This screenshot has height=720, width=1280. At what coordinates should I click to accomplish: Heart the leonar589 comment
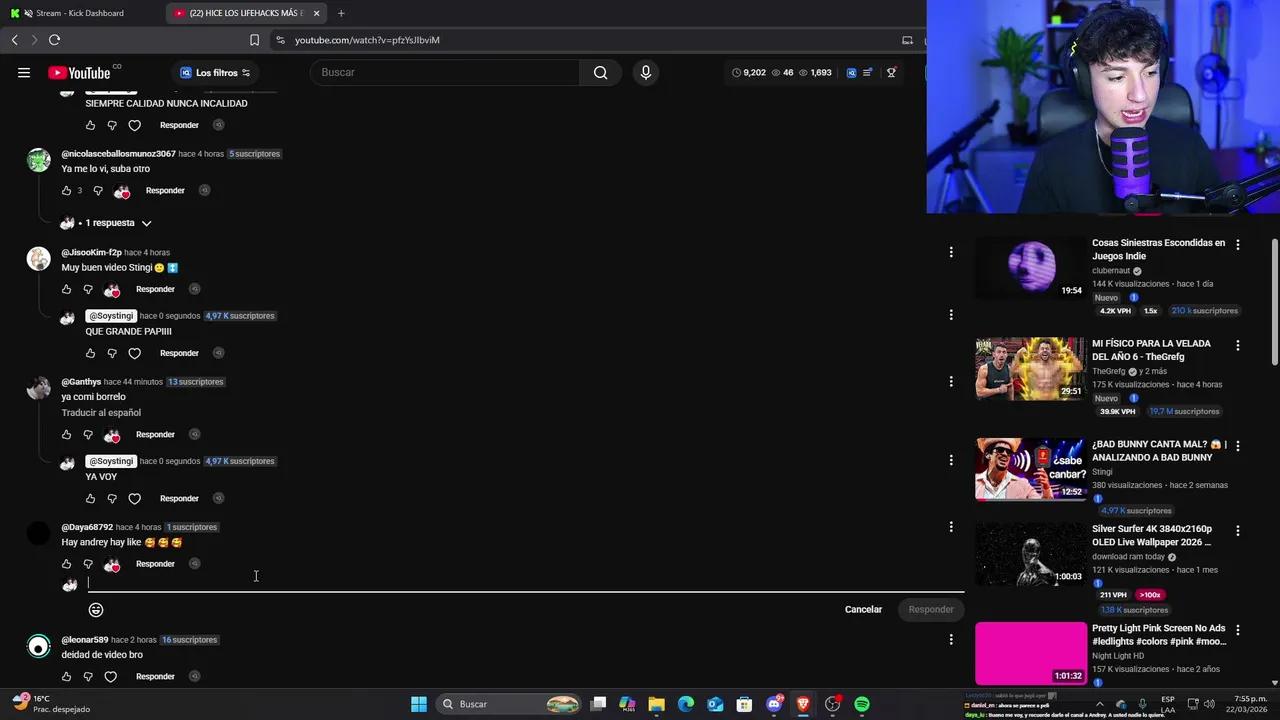[x=111, y=677]
